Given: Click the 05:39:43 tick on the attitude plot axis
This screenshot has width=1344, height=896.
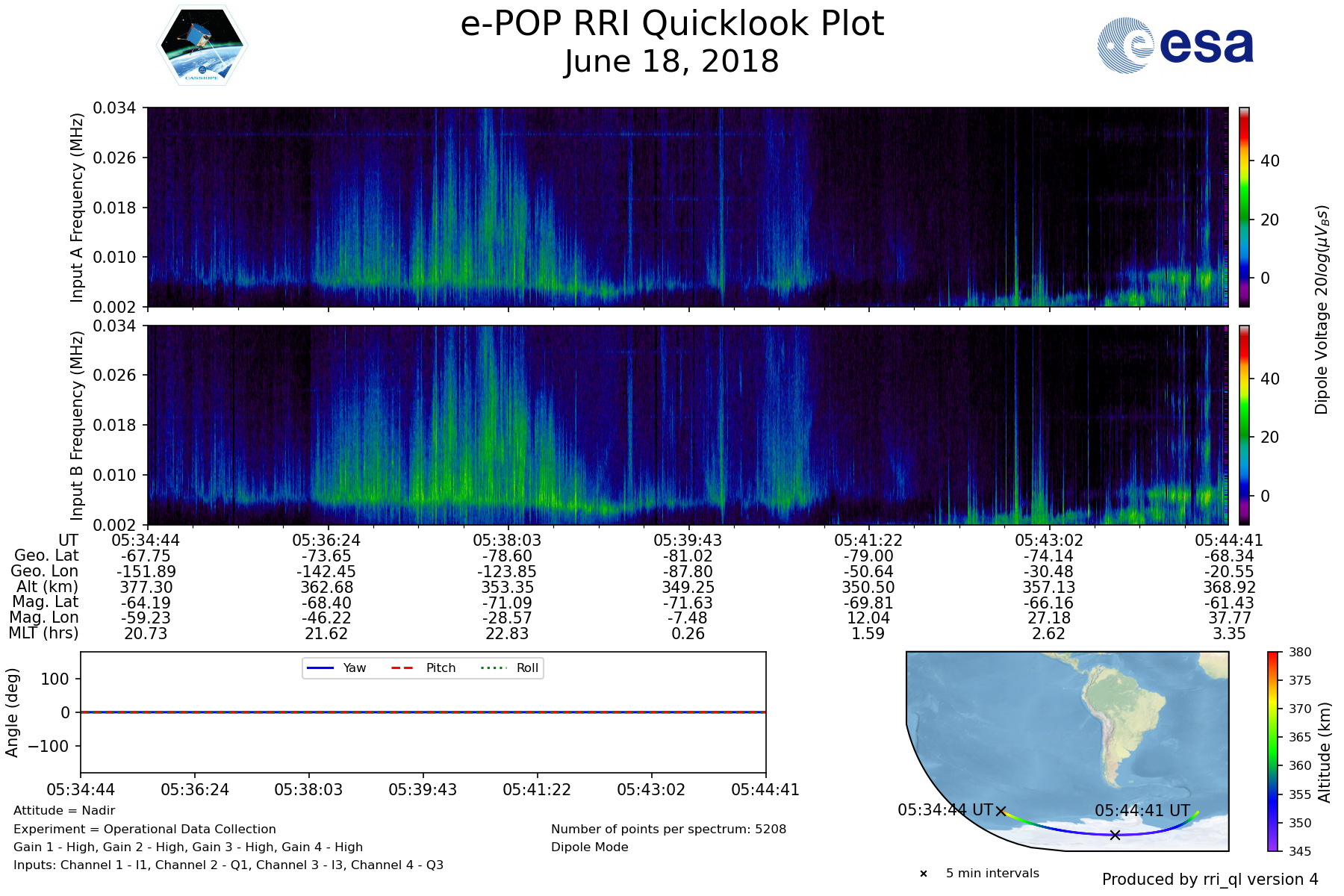Looking at the screenshot, I should click(423, 790).
